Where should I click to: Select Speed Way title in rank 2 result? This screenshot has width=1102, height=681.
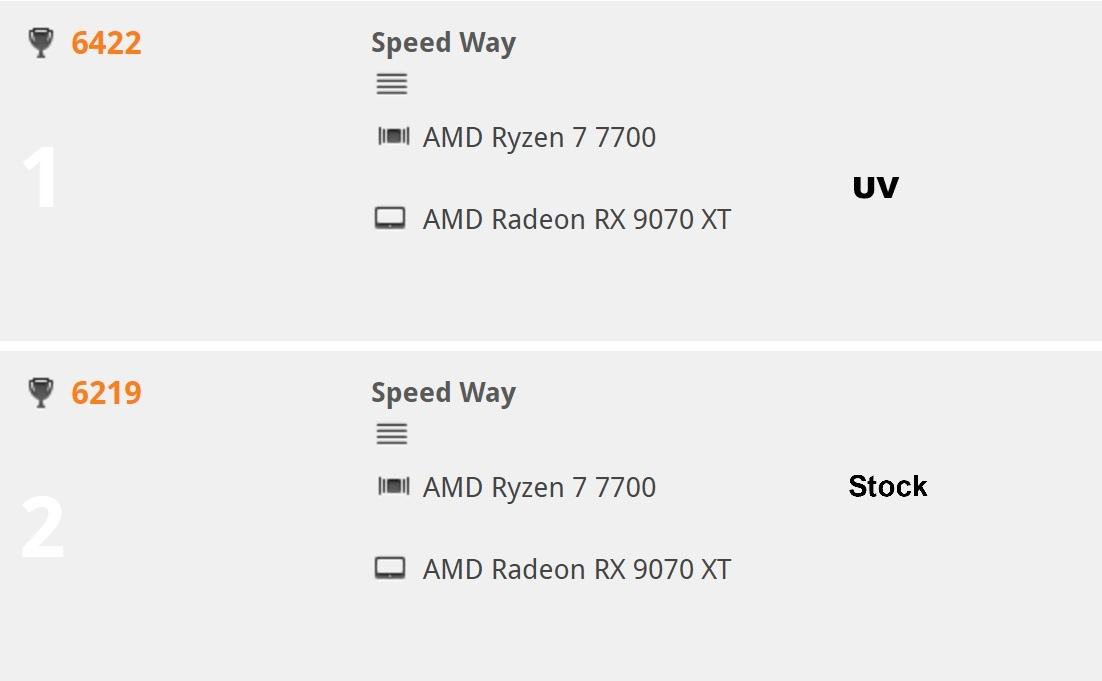pos(443,393)
